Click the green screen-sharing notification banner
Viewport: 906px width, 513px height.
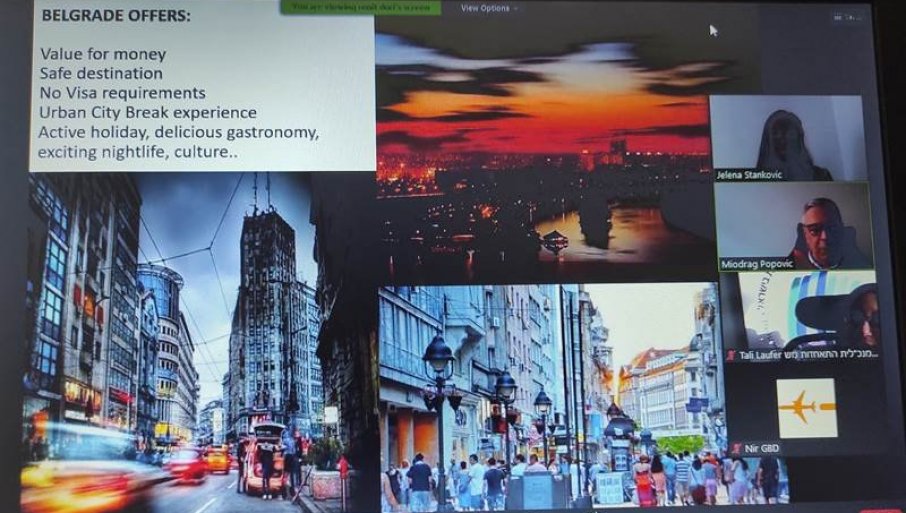[360, 8]
